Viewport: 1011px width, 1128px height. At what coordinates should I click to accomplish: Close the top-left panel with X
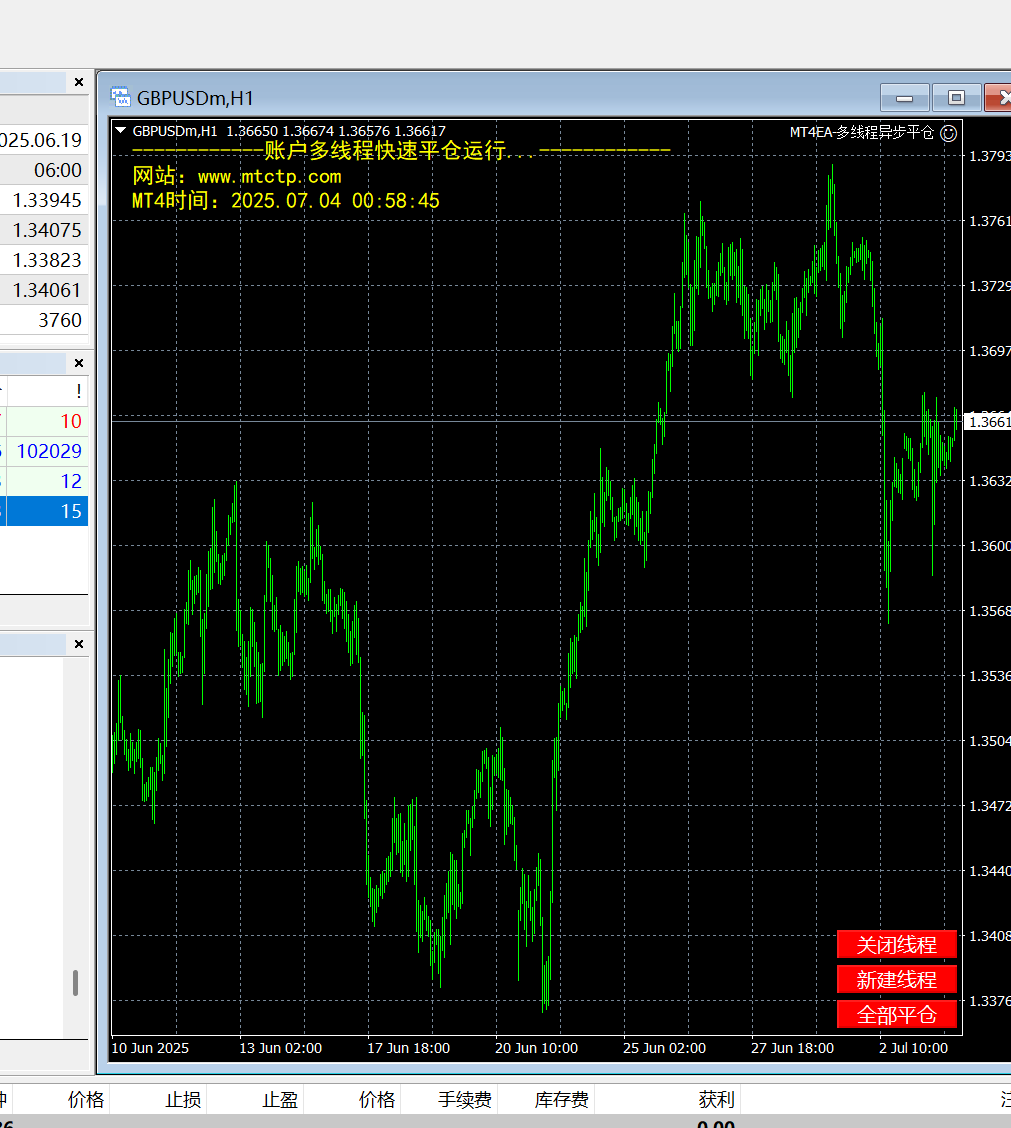pos(79,82)
